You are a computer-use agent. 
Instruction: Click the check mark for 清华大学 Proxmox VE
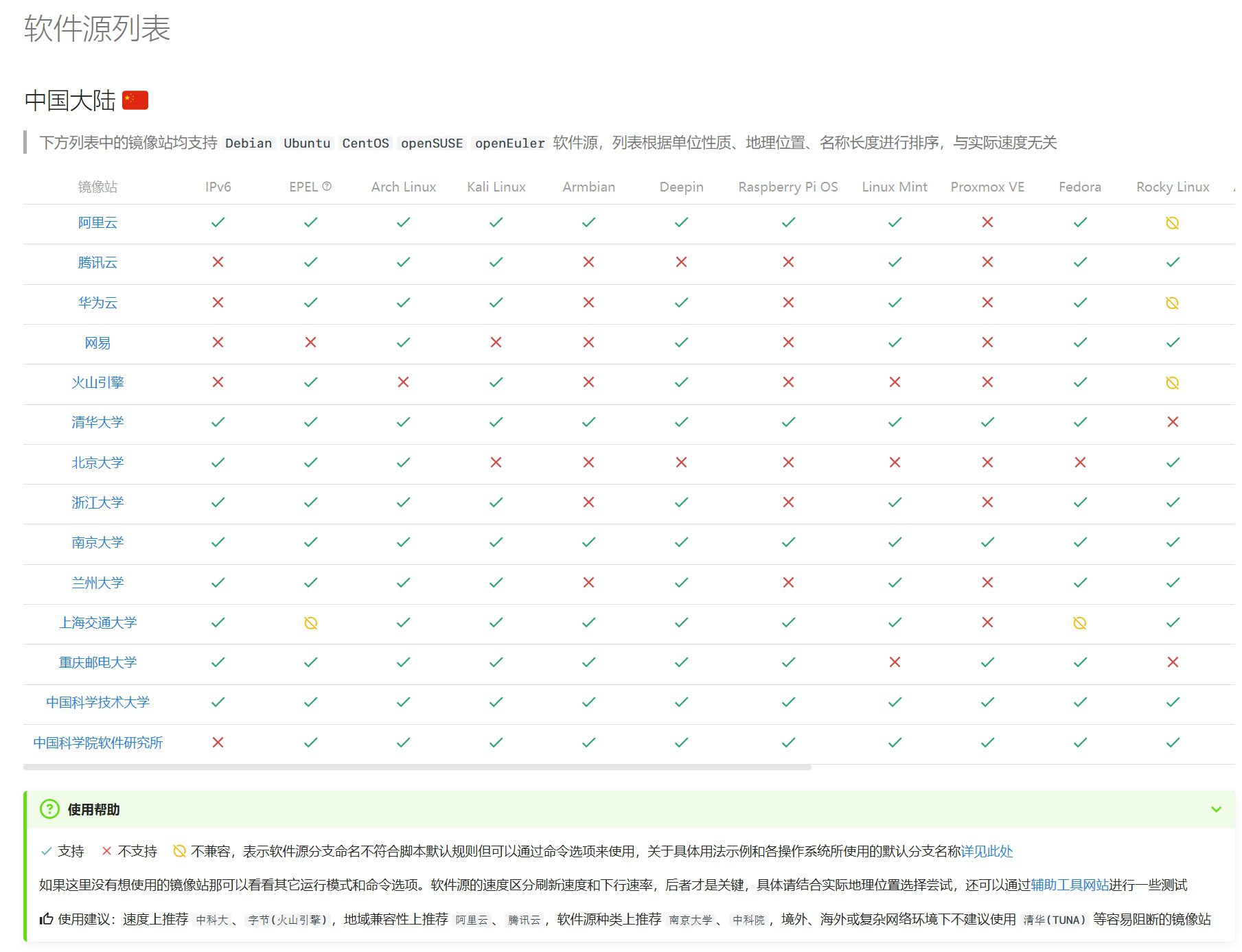tap(987, 422)
